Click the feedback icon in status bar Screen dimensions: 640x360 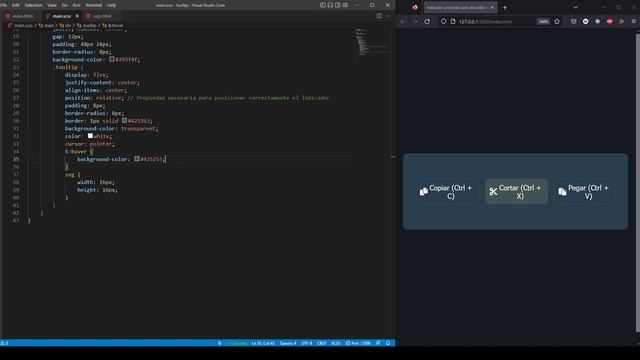point(378,343)
